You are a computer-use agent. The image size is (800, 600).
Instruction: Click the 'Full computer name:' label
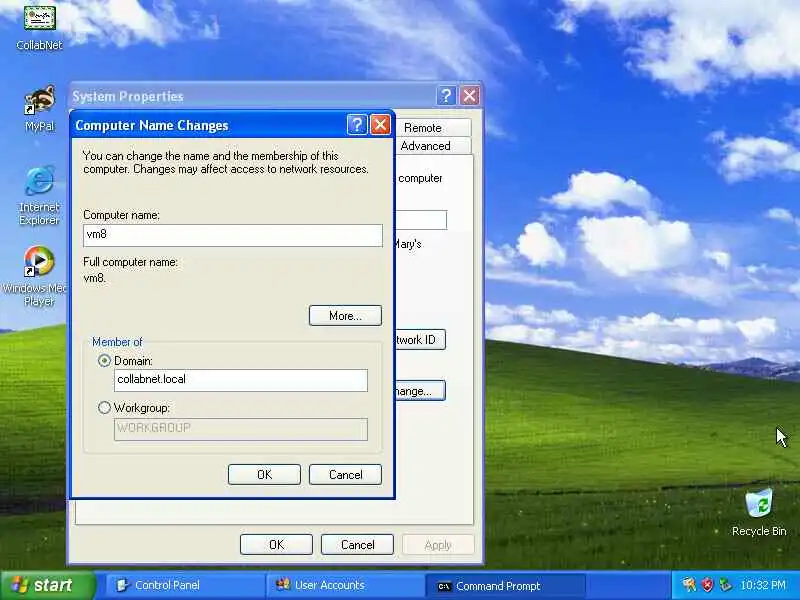[x=130, y=262]
